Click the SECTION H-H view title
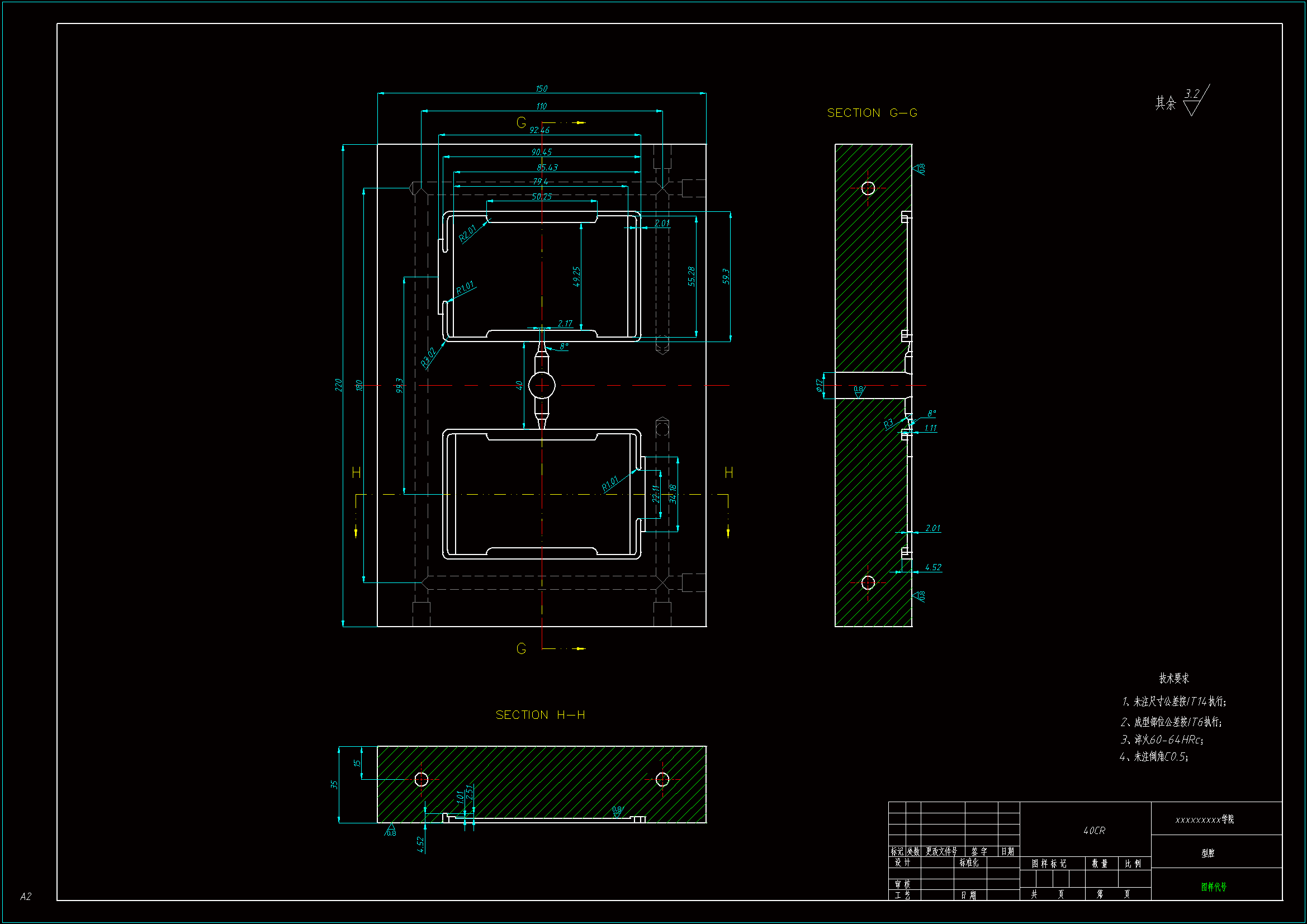This screenshot has height=924, width=1307. 539,714
